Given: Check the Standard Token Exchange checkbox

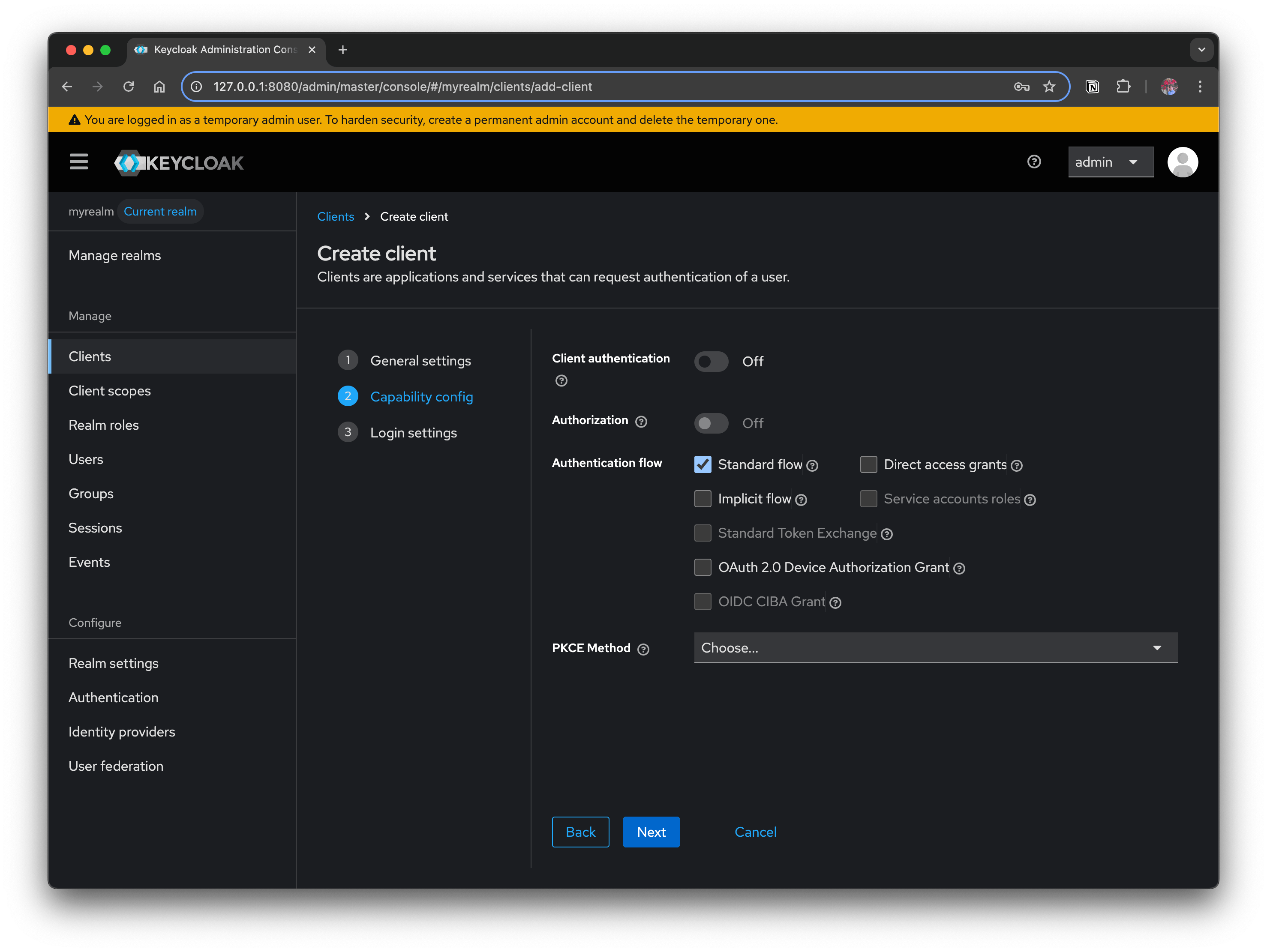Looking at the screenshot, I should click(702, 533).
